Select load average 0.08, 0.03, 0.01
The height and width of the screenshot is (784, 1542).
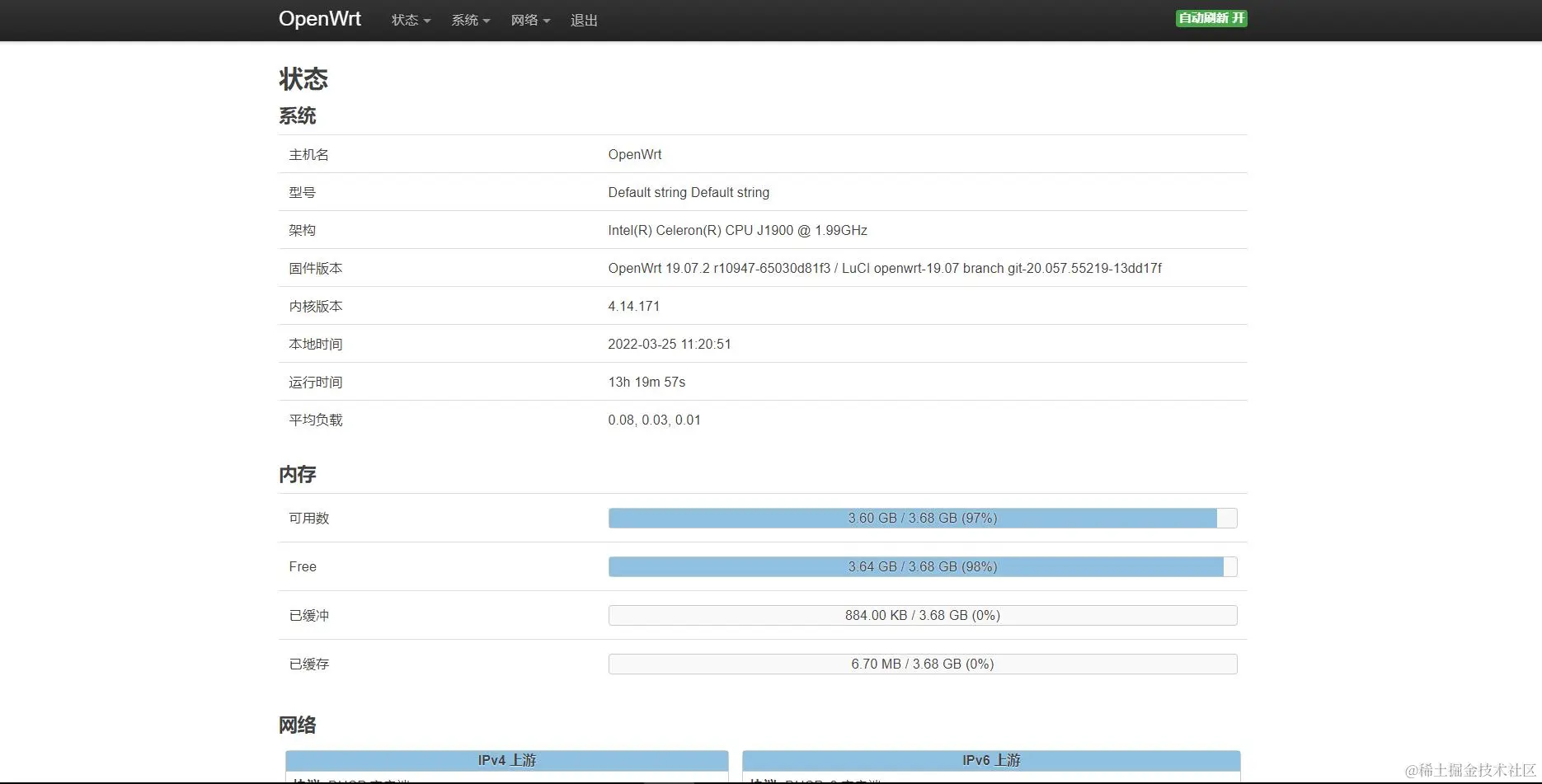(654, 420)
